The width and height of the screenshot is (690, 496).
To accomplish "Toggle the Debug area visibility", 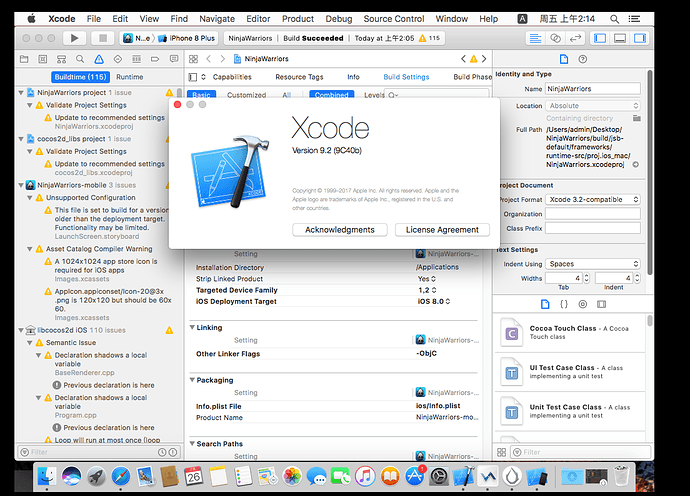I will coord(620,38).
